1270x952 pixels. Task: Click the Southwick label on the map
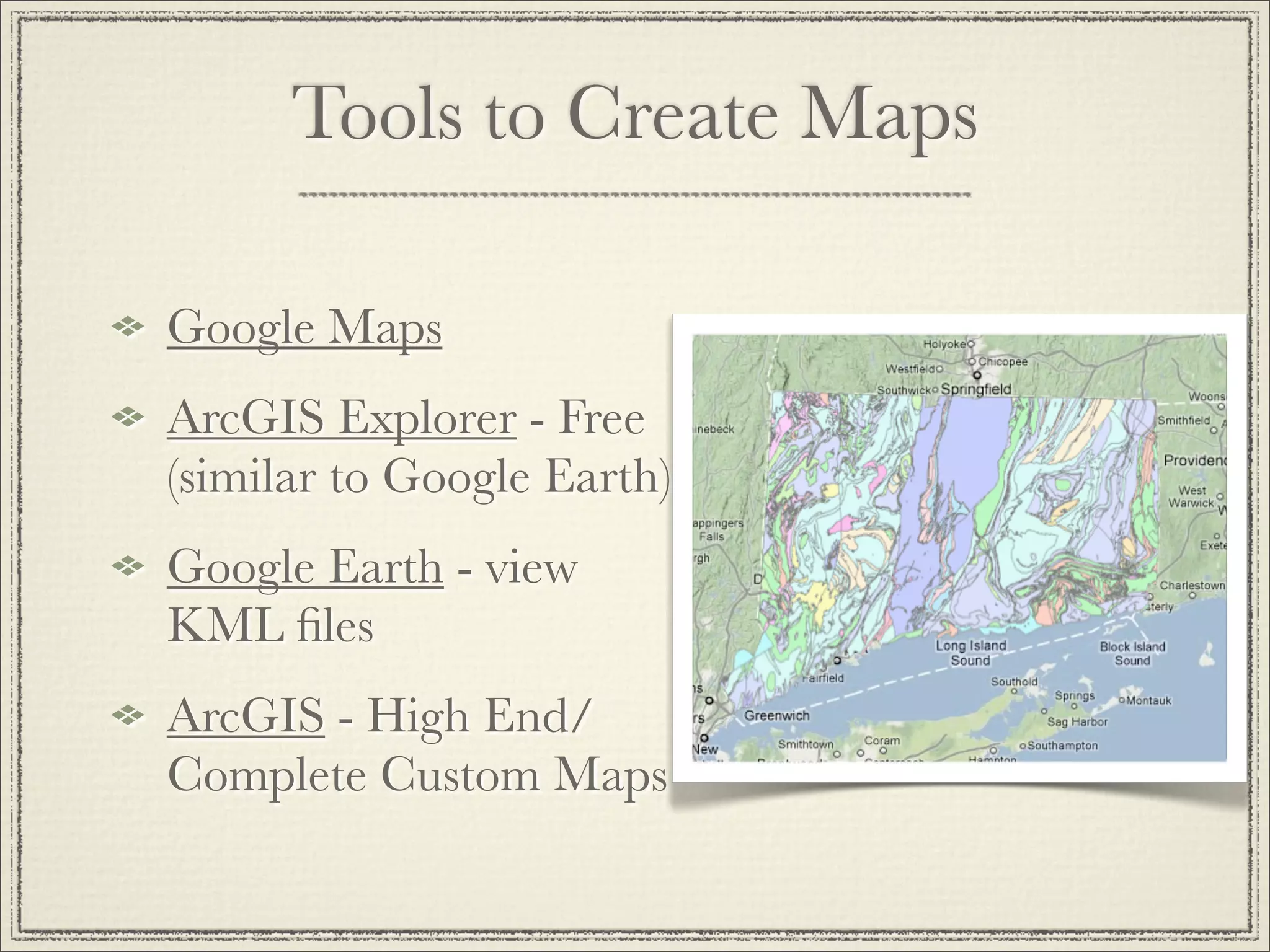point(904,390)
